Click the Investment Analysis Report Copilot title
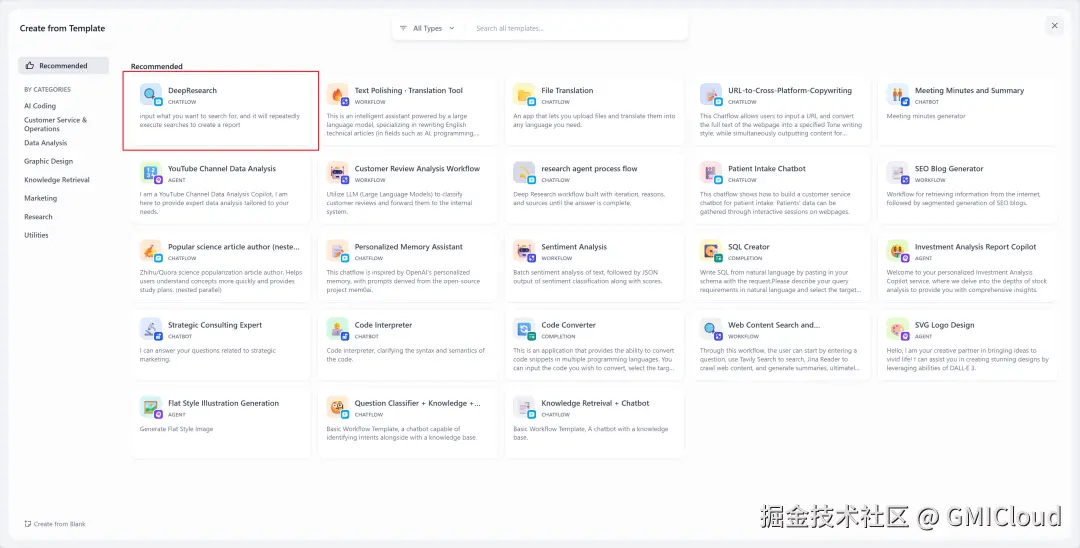The width and height of the screenshot is (1080, 548). pyautogui.click(x=975, y=246)
